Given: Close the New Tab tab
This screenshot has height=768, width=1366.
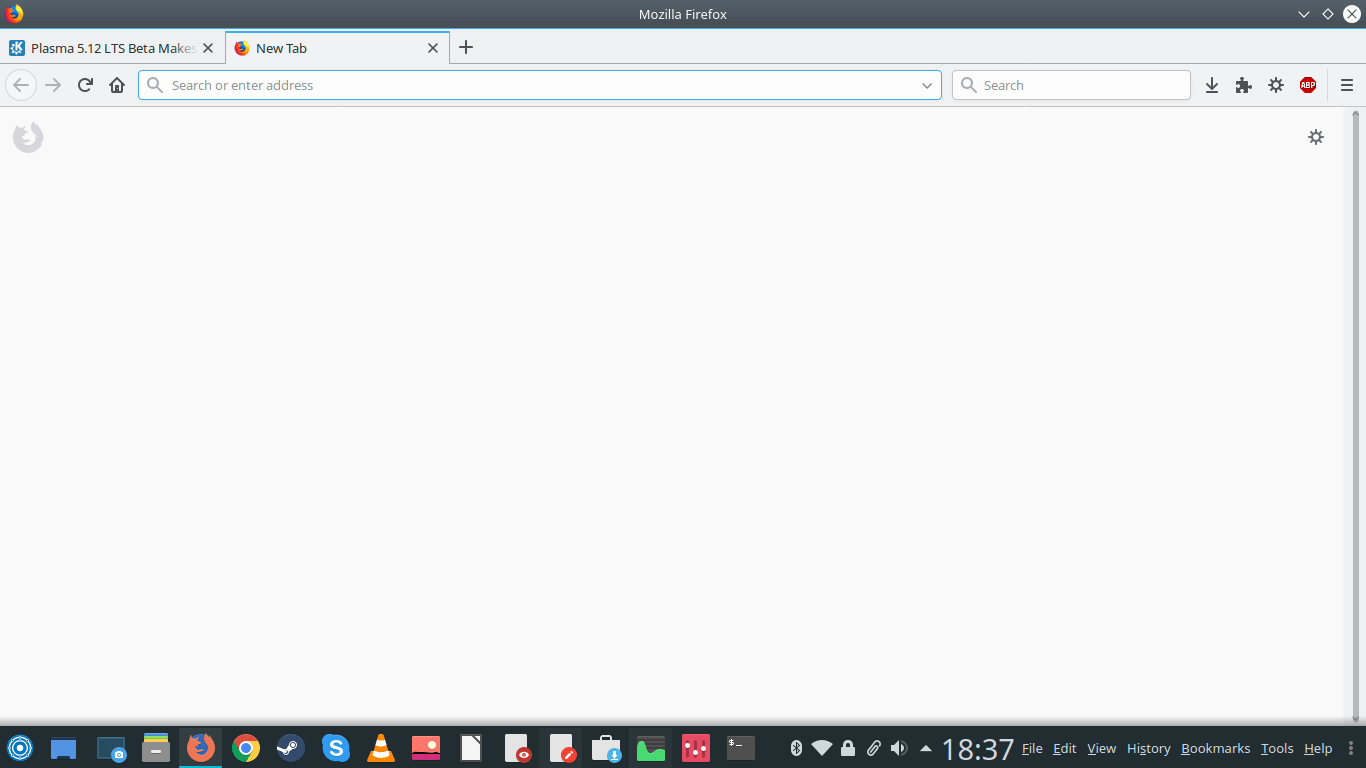Looking at the screenshot, I should point(433,48).
